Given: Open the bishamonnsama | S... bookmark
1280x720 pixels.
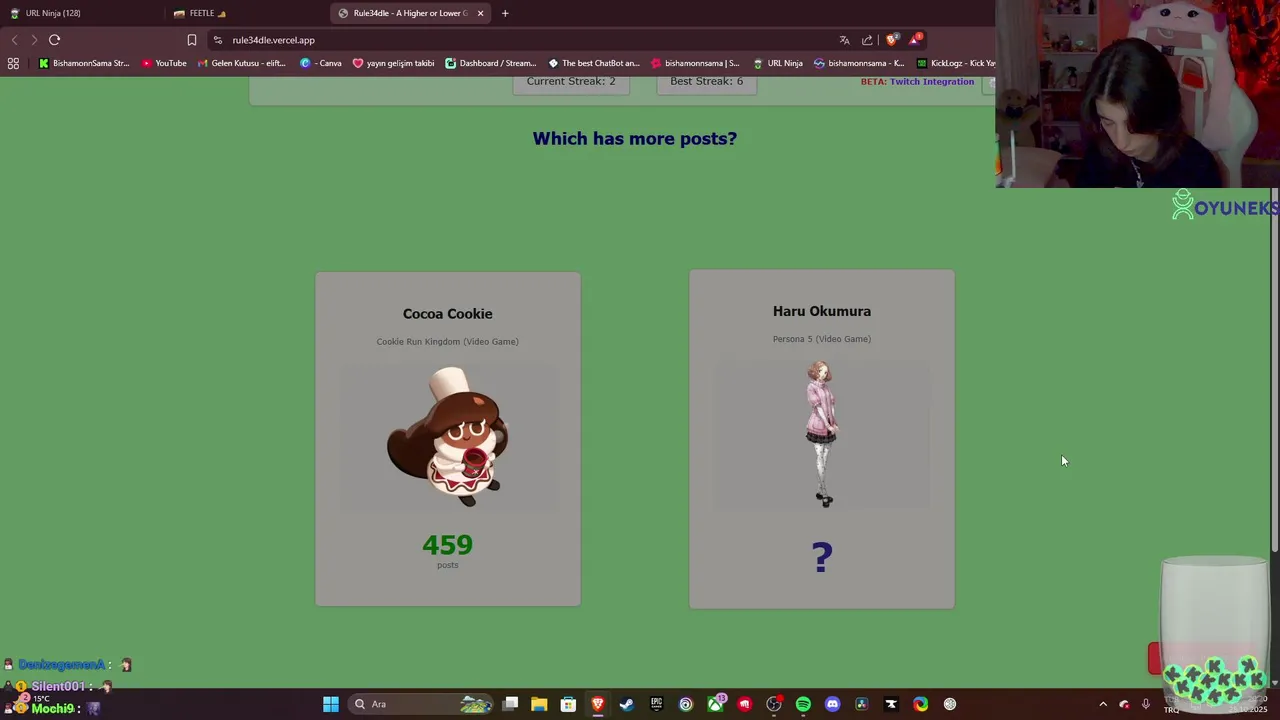Looking at the screenshot, I should coord(695,63).
